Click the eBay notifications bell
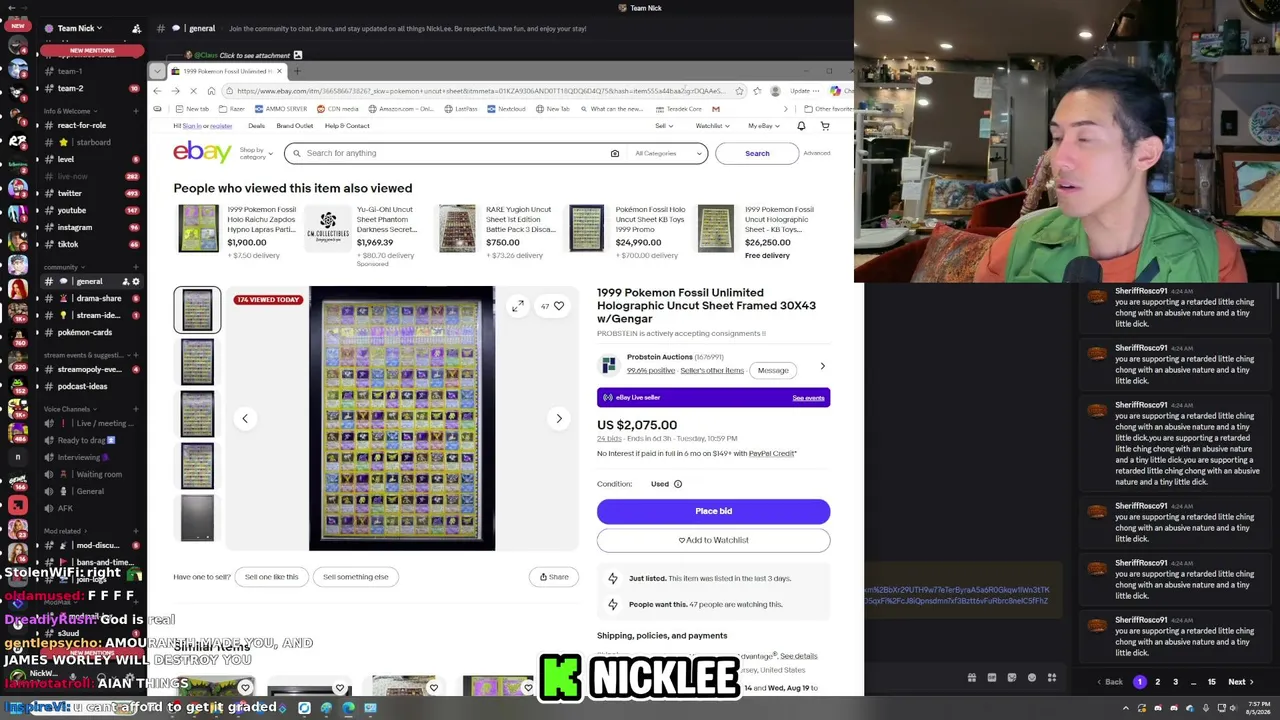 [801, 126]
